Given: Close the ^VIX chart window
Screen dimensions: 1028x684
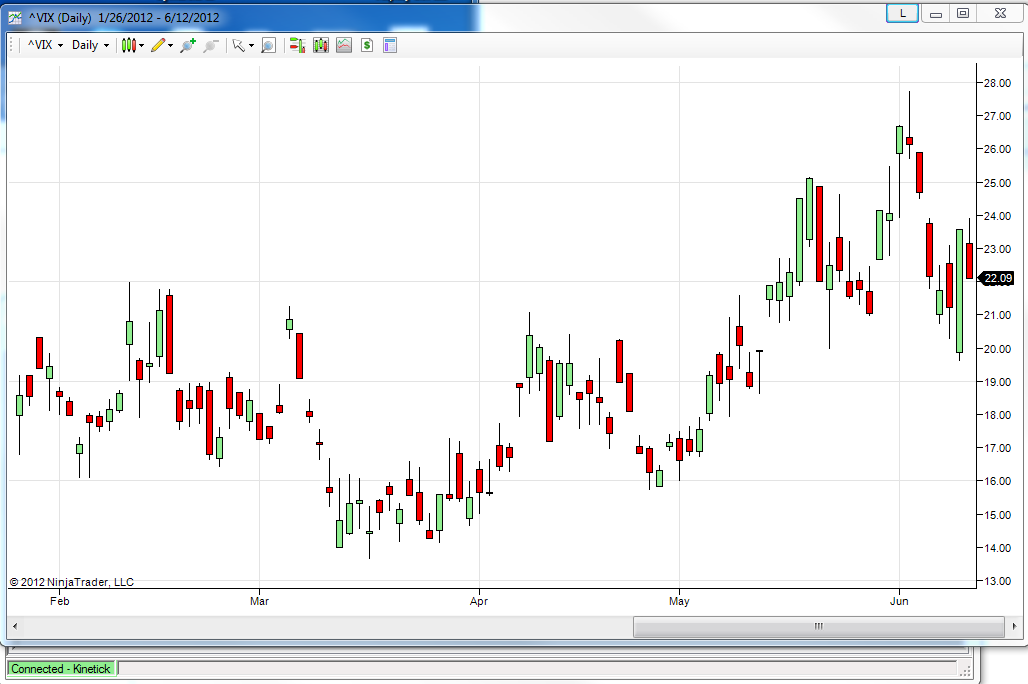Looking at the screenshot, I should [1000, 13].
